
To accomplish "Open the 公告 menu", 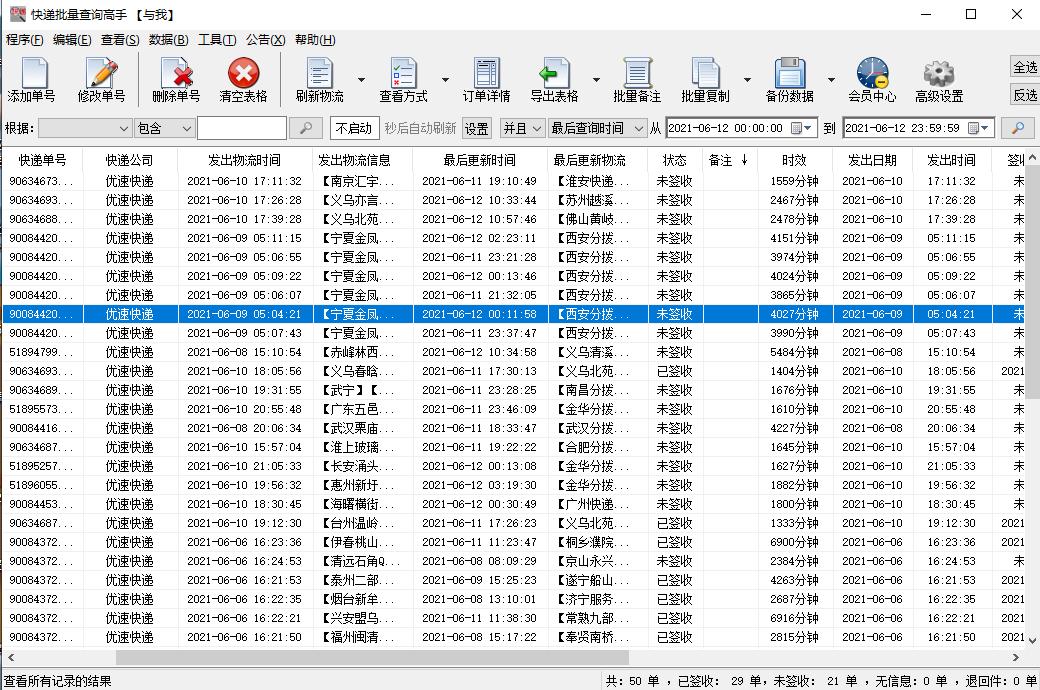I will [x=263, y=40].
